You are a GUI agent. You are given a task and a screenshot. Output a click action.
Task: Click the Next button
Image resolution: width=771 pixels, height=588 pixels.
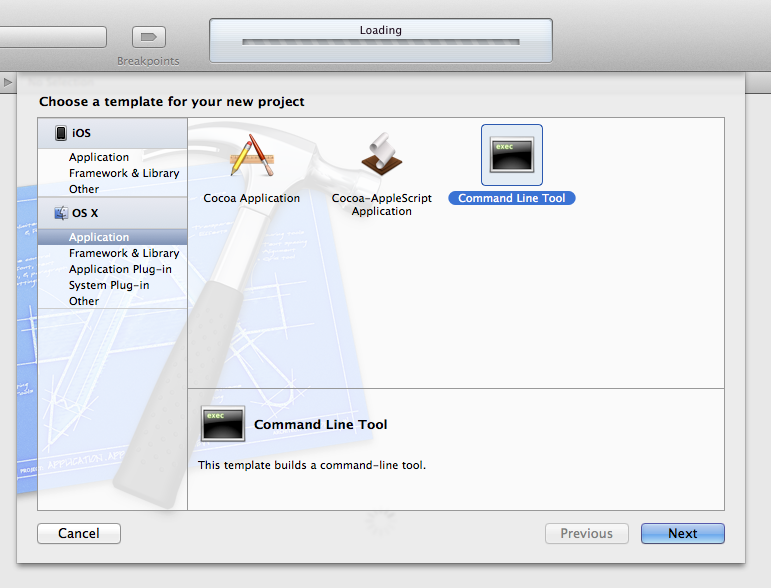pyautogui.click(x=682, y=533)
